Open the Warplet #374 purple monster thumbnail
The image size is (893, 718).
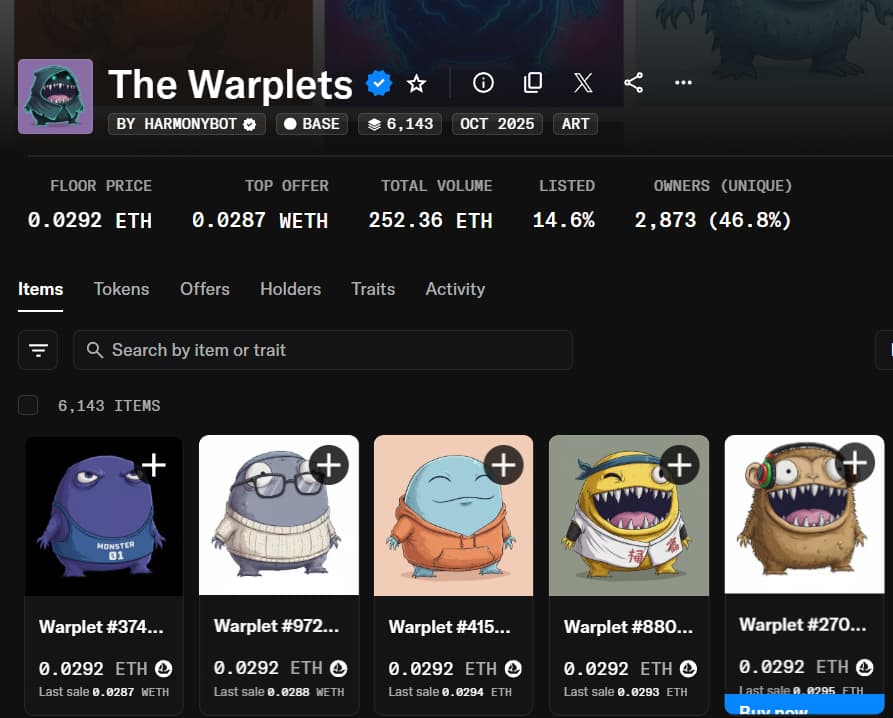click(x=104, y=516)
